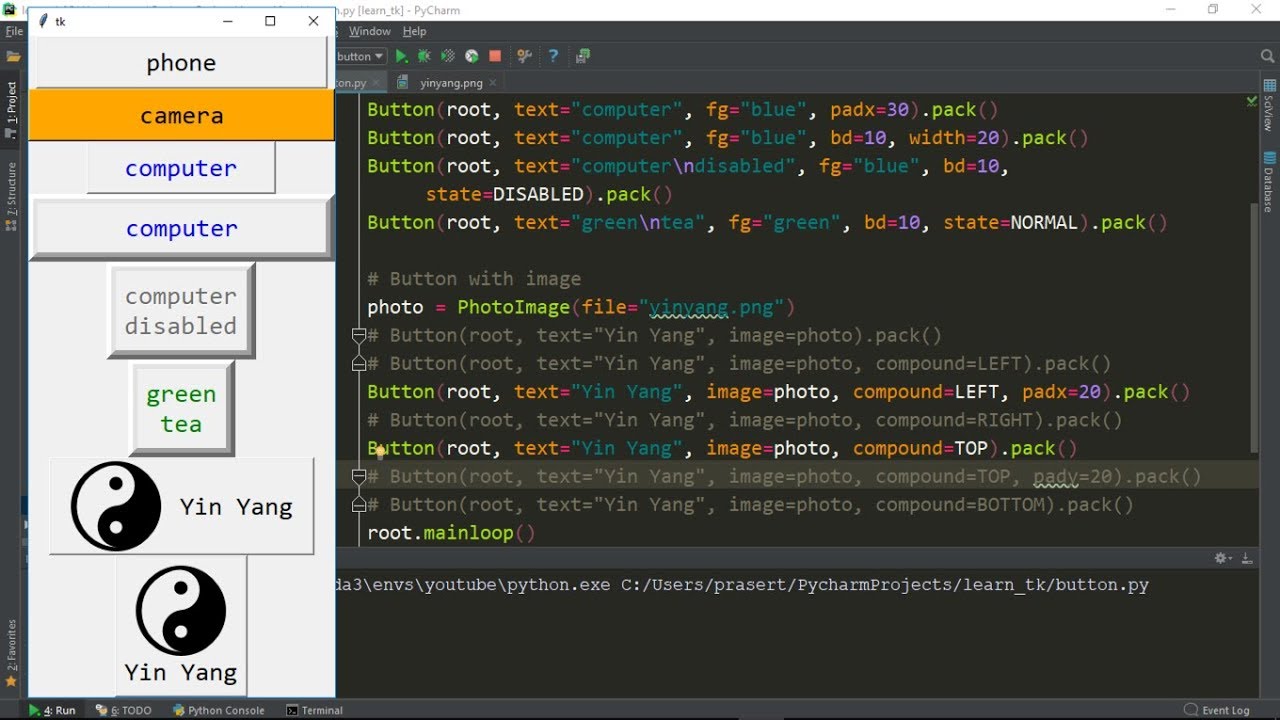1280x720 pixels.
Task: Stop the running process with red square
Action: pyautogui.click(x=495, y=57)
